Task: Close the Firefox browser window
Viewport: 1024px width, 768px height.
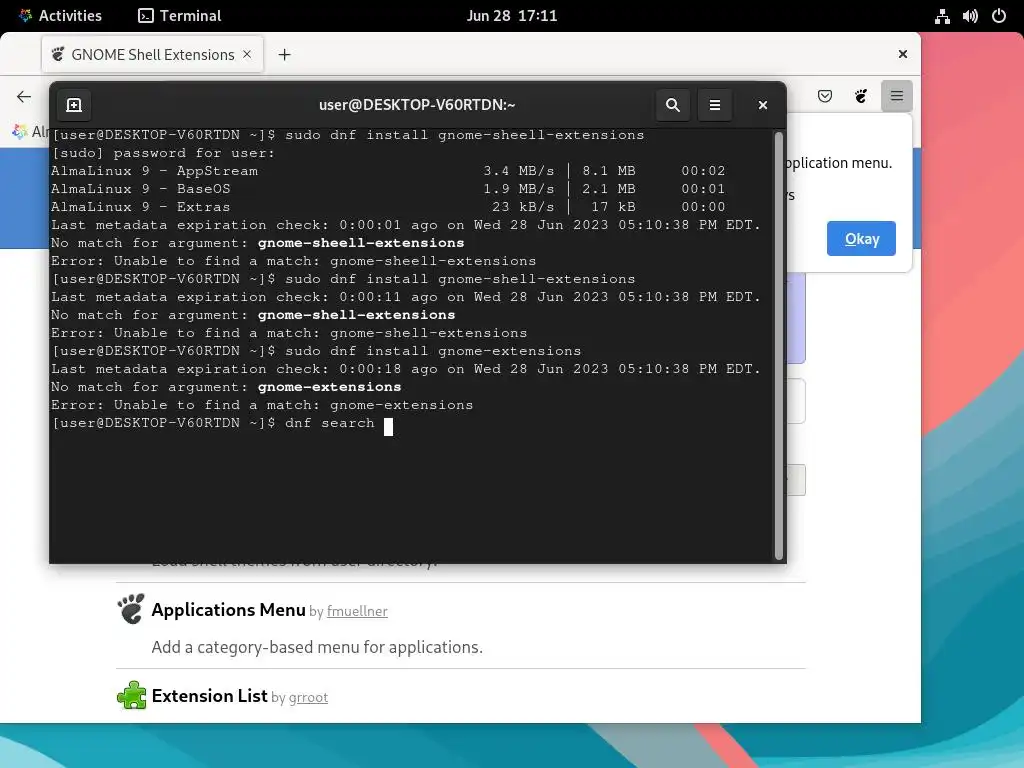Action: (903, 54)
